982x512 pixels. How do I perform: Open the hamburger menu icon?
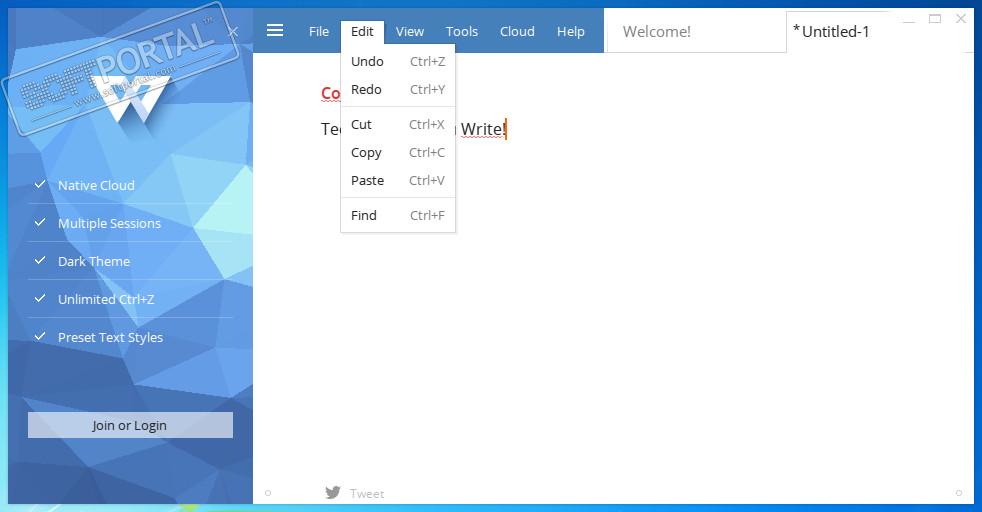[x=275, y=30]
